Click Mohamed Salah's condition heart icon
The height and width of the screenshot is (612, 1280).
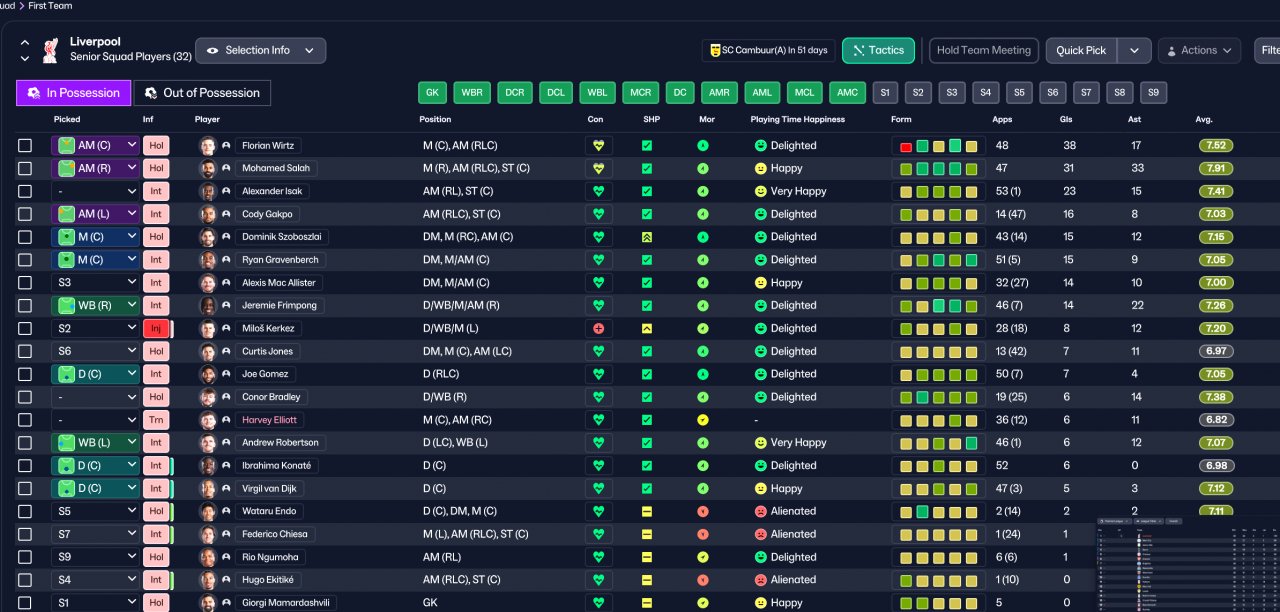pos(599,168)
